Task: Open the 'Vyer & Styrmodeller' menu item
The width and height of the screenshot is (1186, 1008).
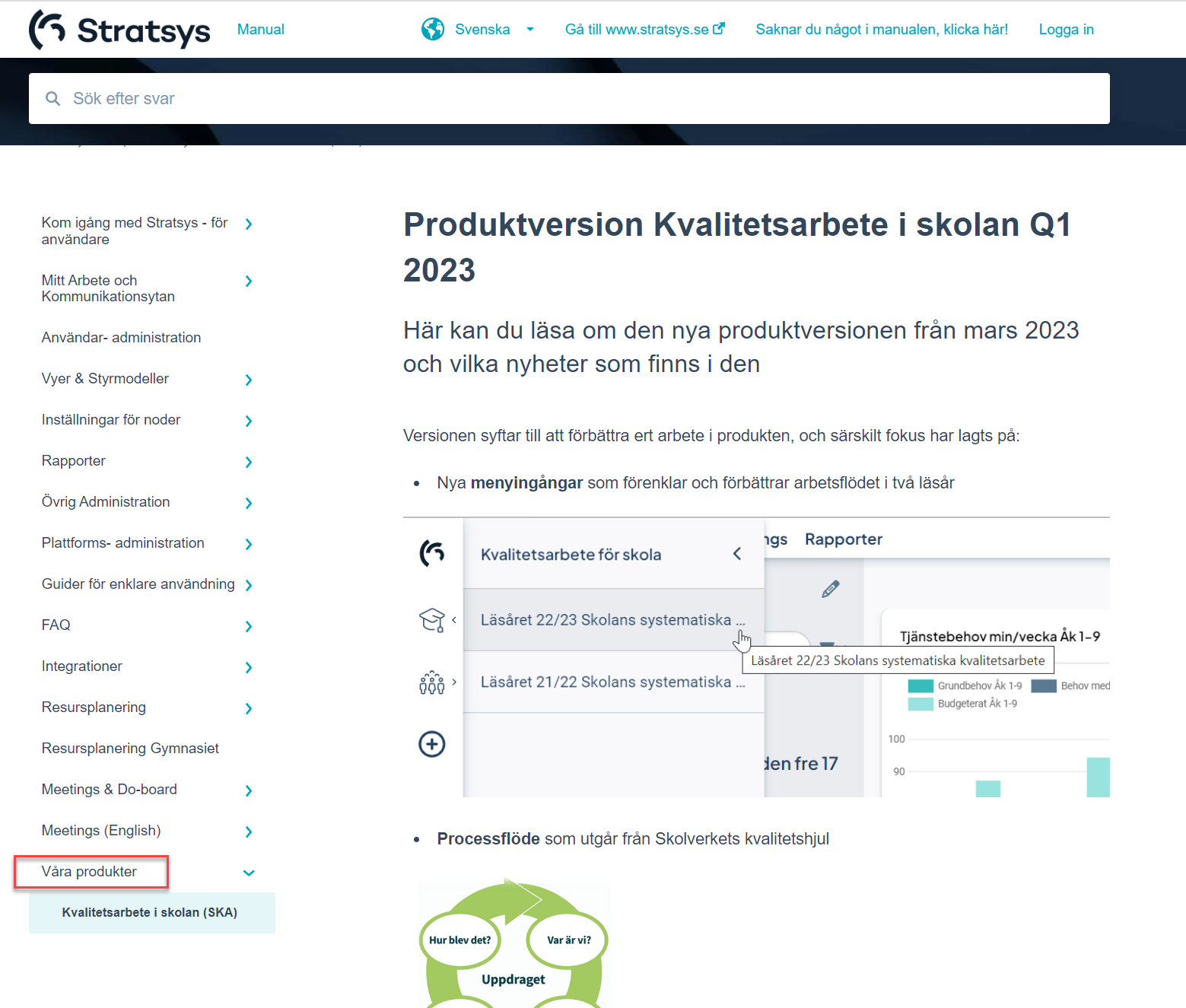Action: (105, 378)
